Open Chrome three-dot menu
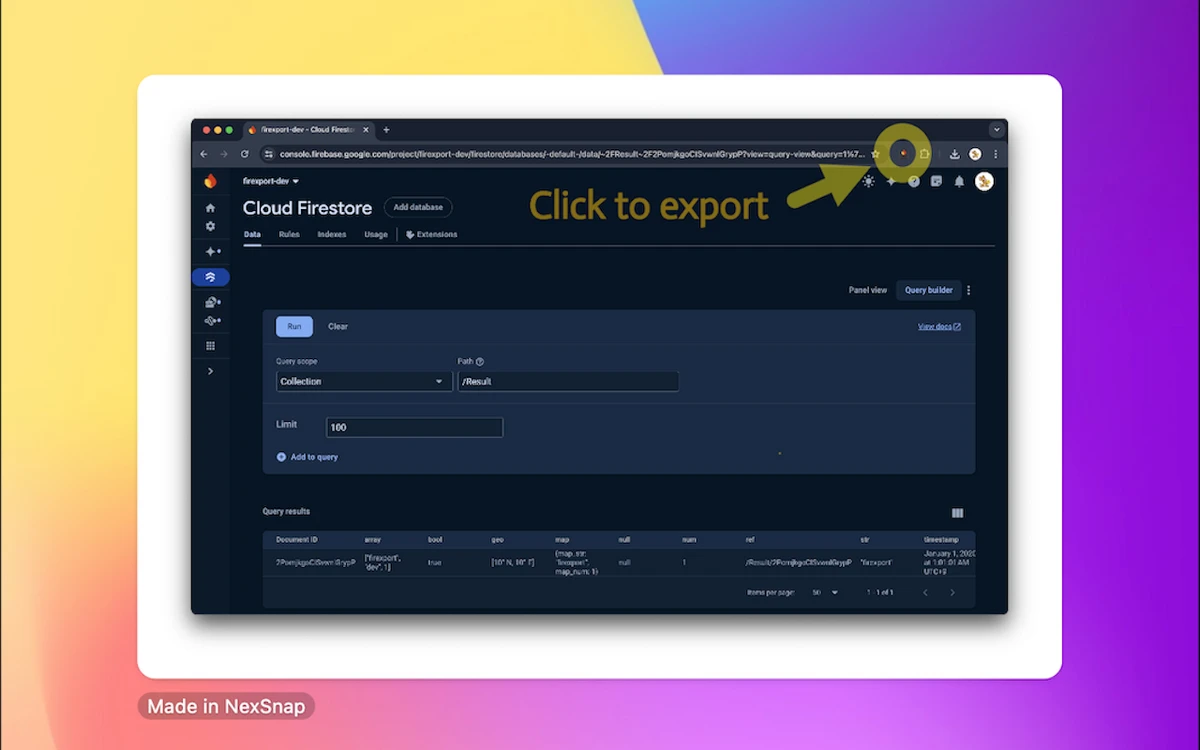The height and width of the screenshot is (750, 1200). (x=995, y=154)
